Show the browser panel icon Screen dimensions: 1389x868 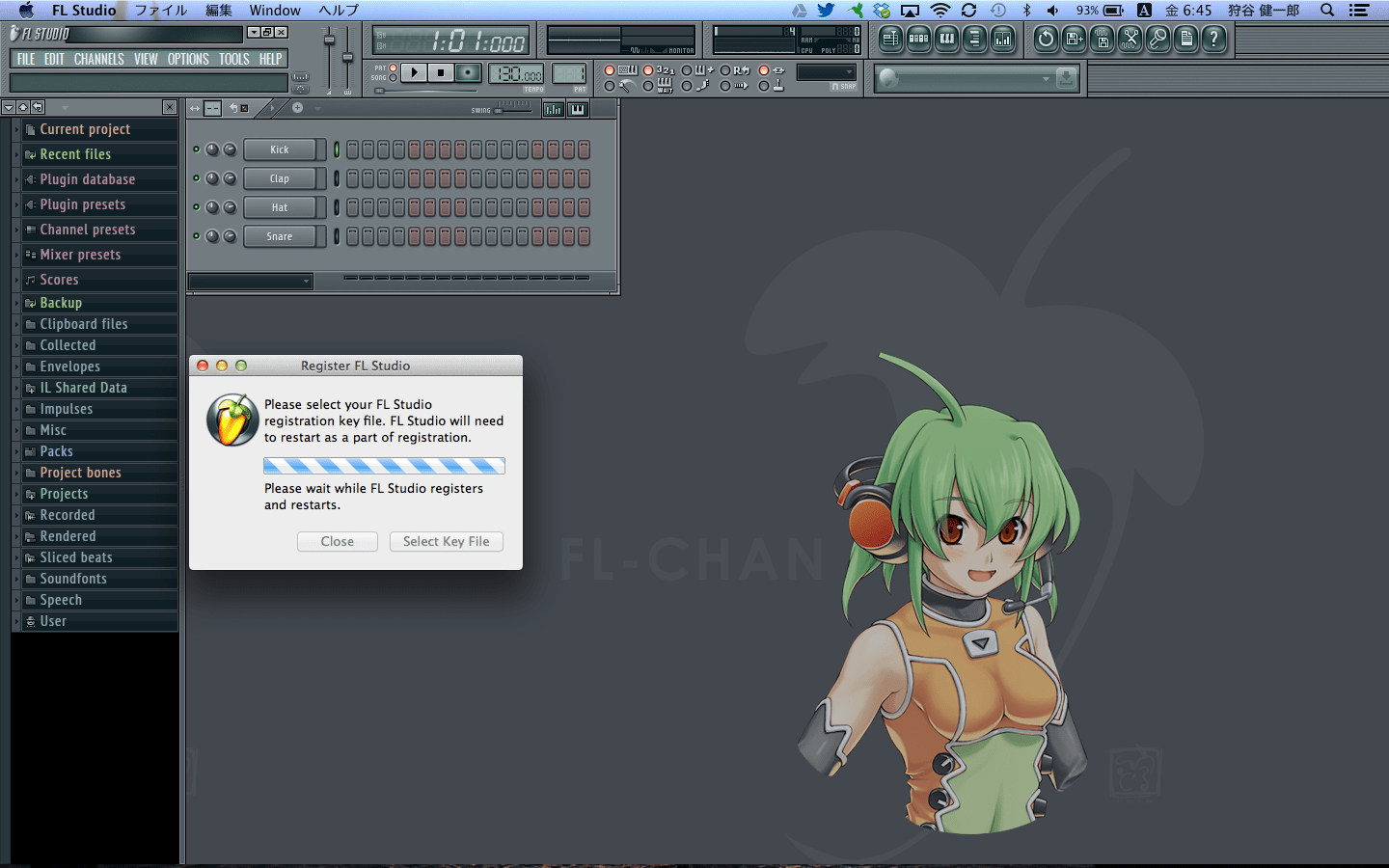coord(974,39)
